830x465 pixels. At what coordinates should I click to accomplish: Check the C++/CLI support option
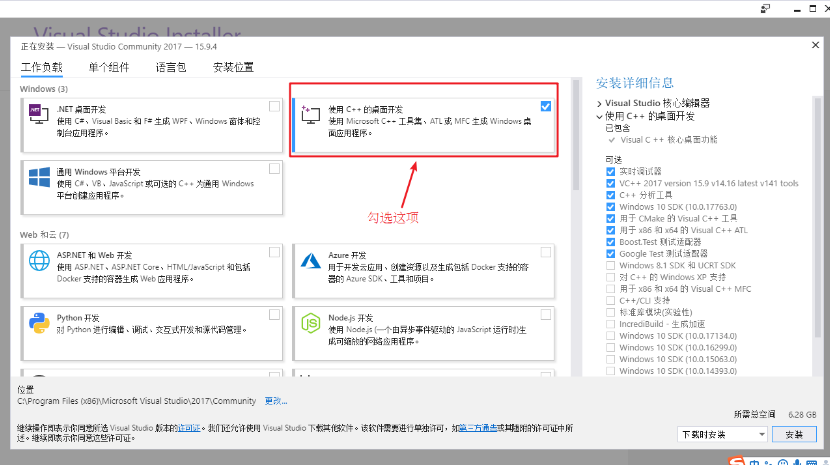tap(610, 300)
